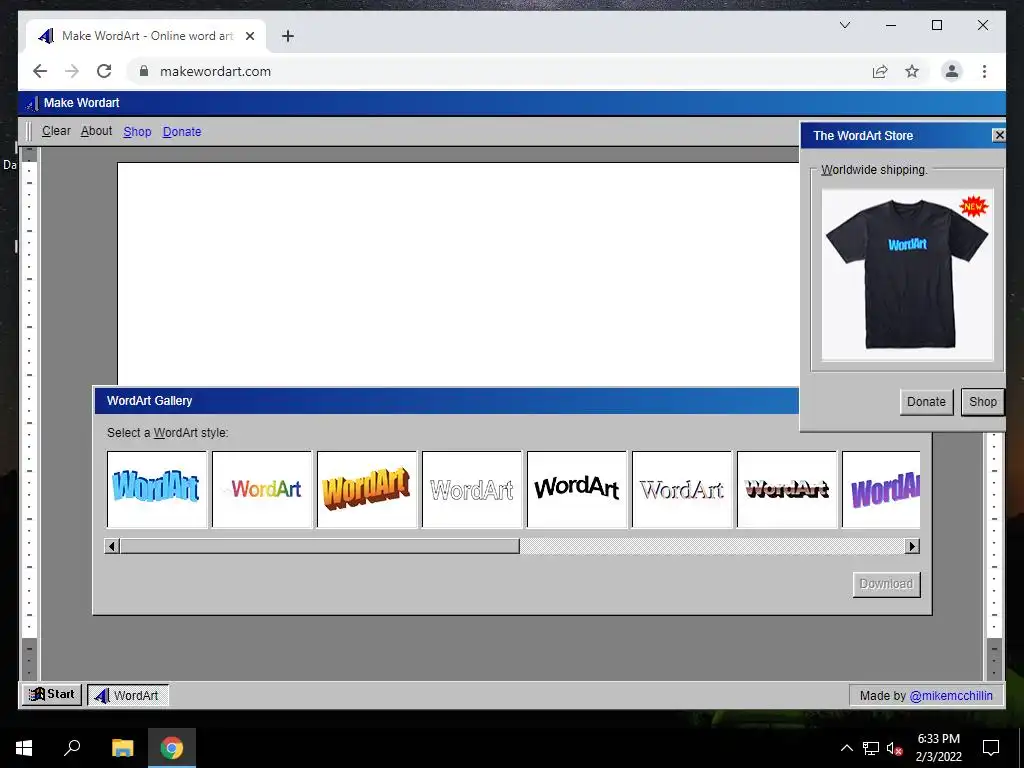Open the Chrome profile avatar icon
The height and width of the screenshot is (768, 1024).
pyautogui.click(x=952, y=71)
